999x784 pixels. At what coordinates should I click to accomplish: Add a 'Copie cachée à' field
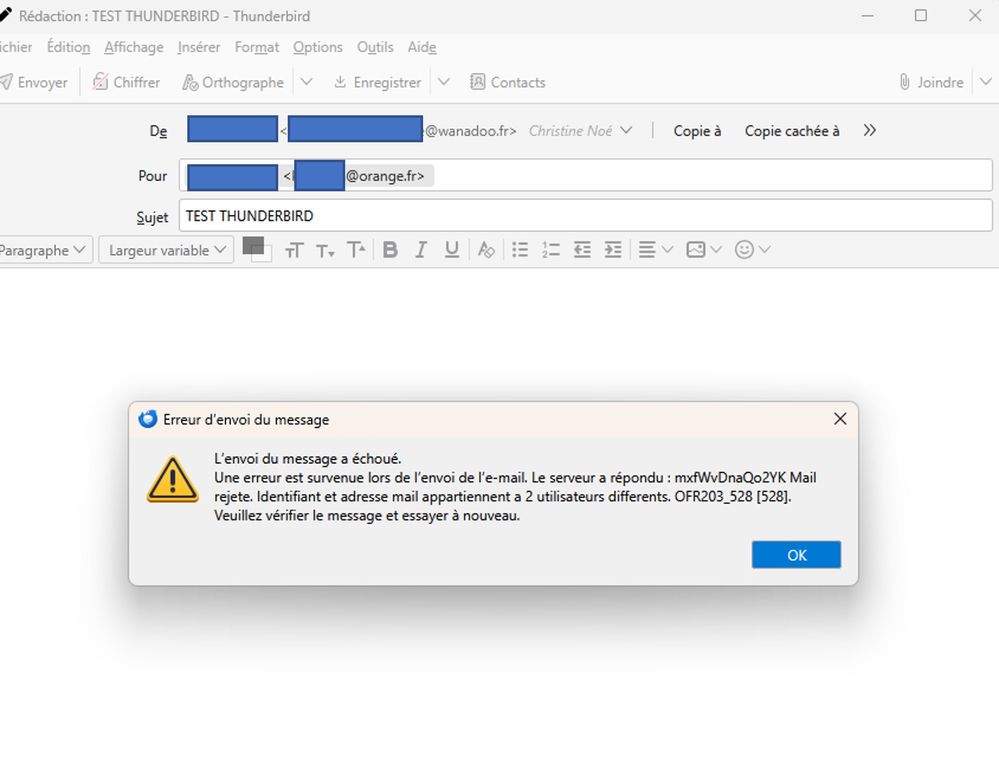tap(792, 131)
